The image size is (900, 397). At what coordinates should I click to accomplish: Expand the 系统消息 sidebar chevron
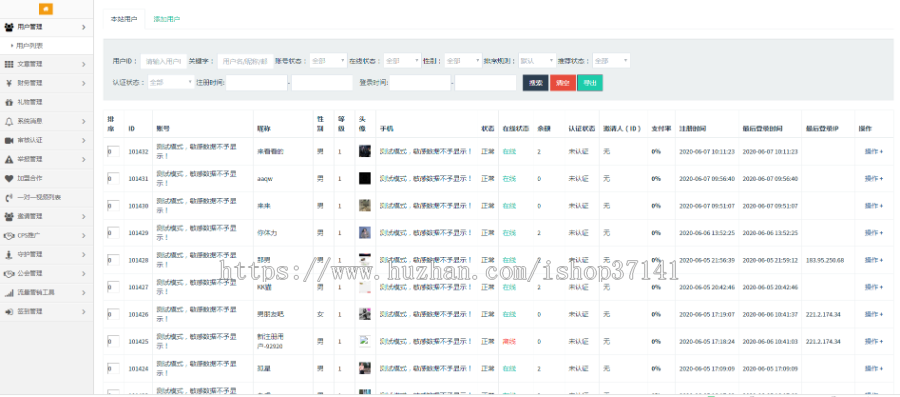[84, 121]
